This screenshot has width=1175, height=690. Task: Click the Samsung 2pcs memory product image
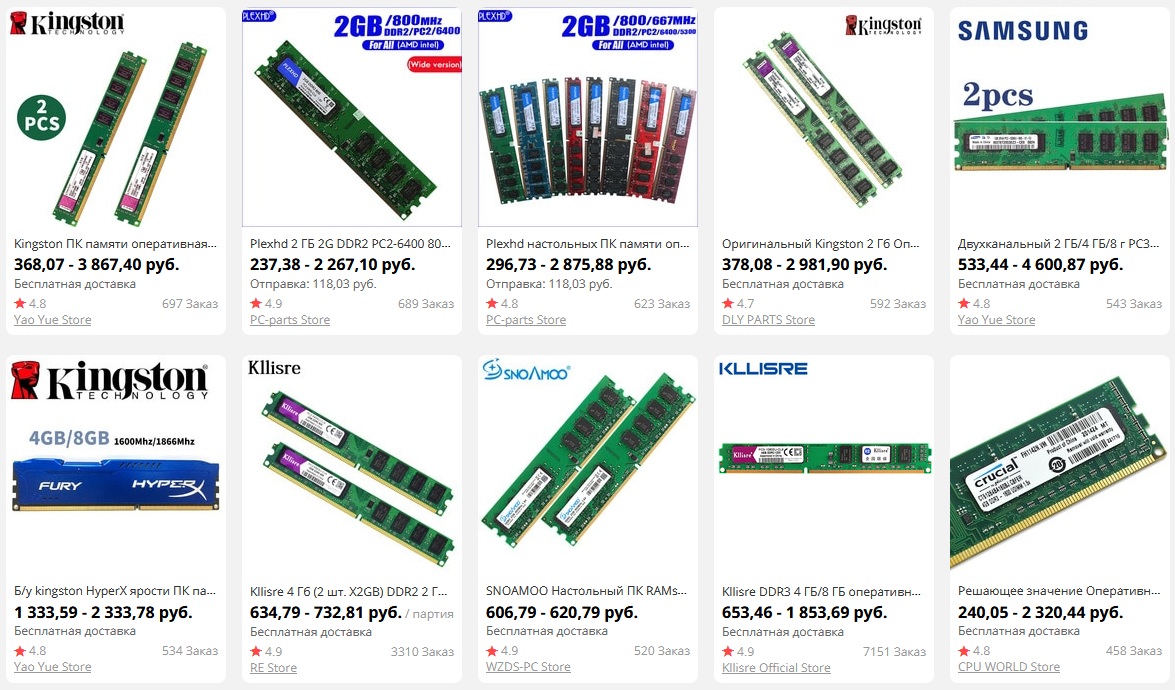pyautogui.click(x=1060, y=117)
